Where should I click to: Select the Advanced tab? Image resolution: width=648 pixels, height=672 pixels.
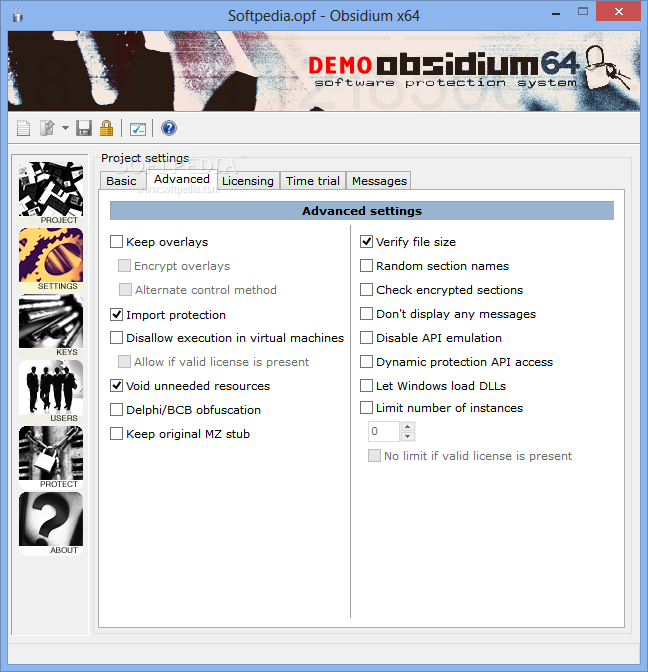point(182,179)
